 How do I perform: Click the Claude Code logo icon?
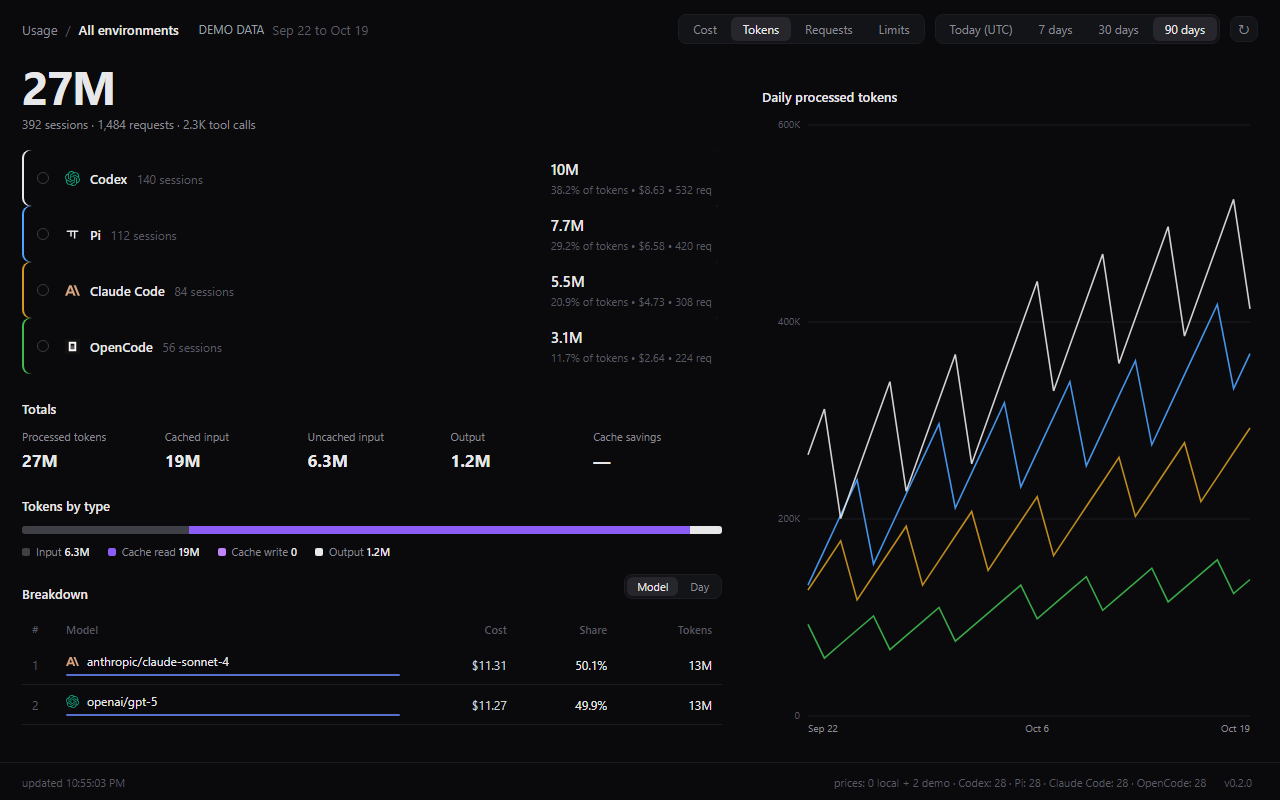[72, 291]
